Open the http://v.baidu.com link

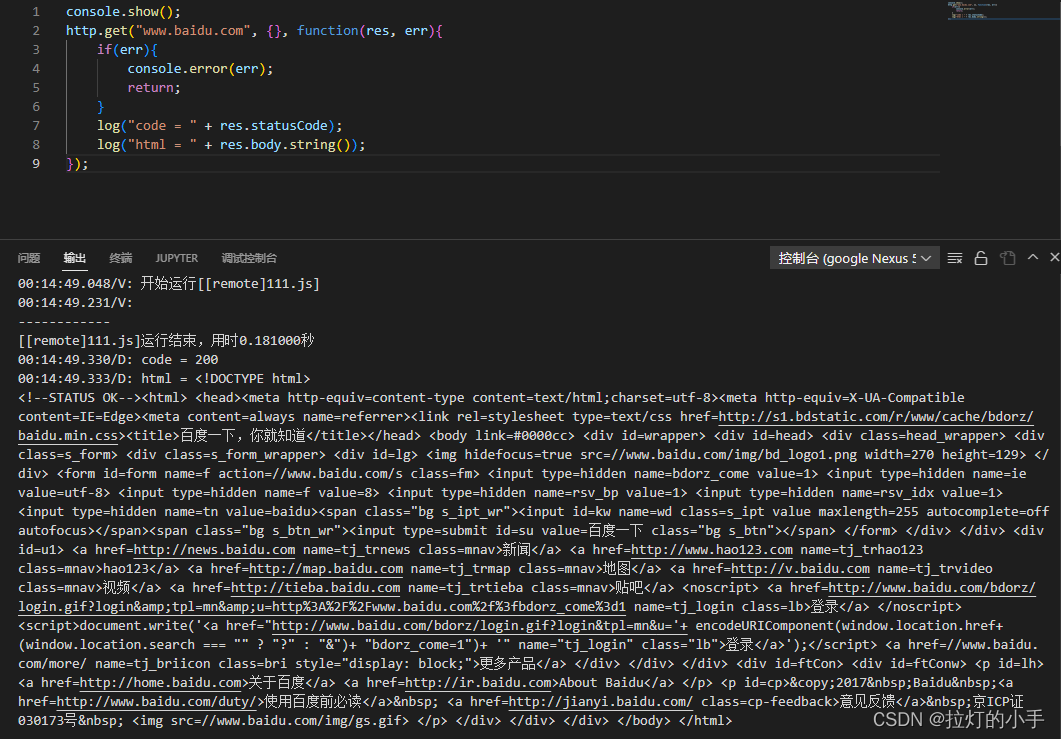pos(800,568)
